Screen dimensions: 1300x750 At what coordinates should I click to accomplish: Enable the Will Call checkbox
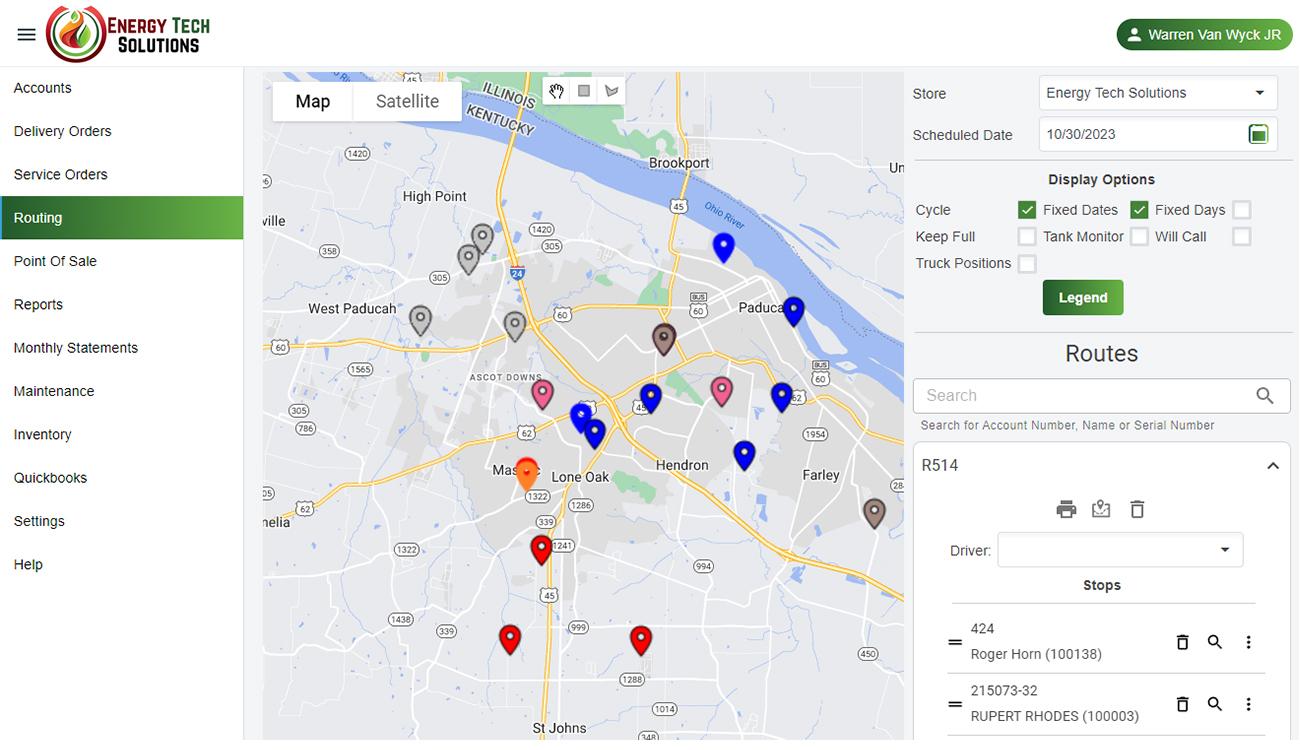[1242, 237]
